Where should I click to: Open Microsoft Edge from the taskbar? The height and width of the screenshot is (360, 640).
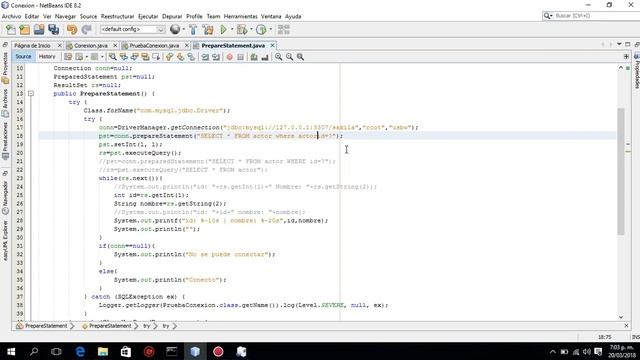coord(80,351)
